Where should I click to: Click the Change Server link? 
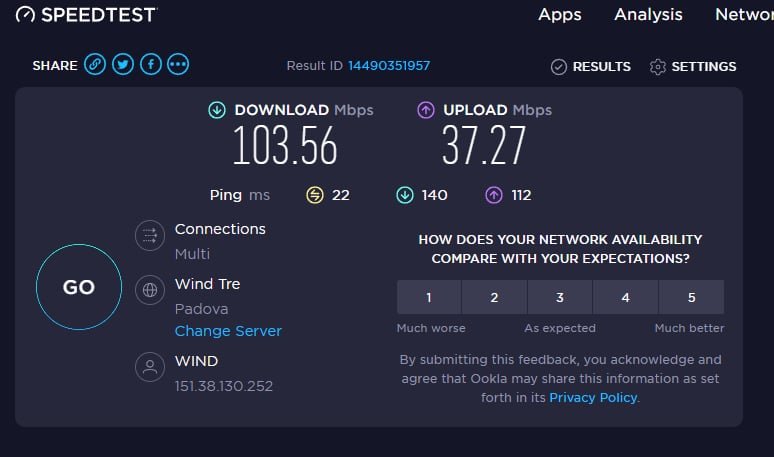228,331
